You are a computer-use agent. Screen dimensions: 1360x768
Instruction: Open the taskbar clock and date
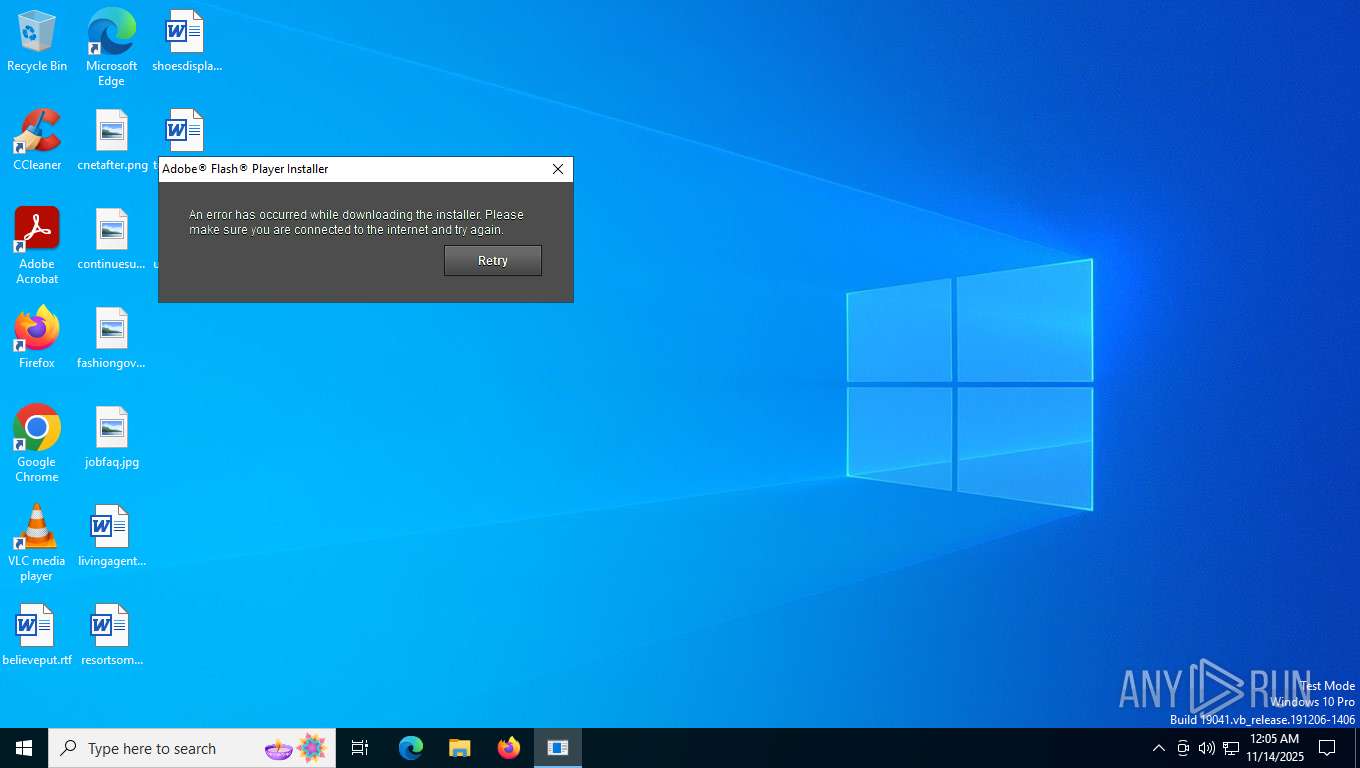pyautogui.click(x=1274, y=748)
